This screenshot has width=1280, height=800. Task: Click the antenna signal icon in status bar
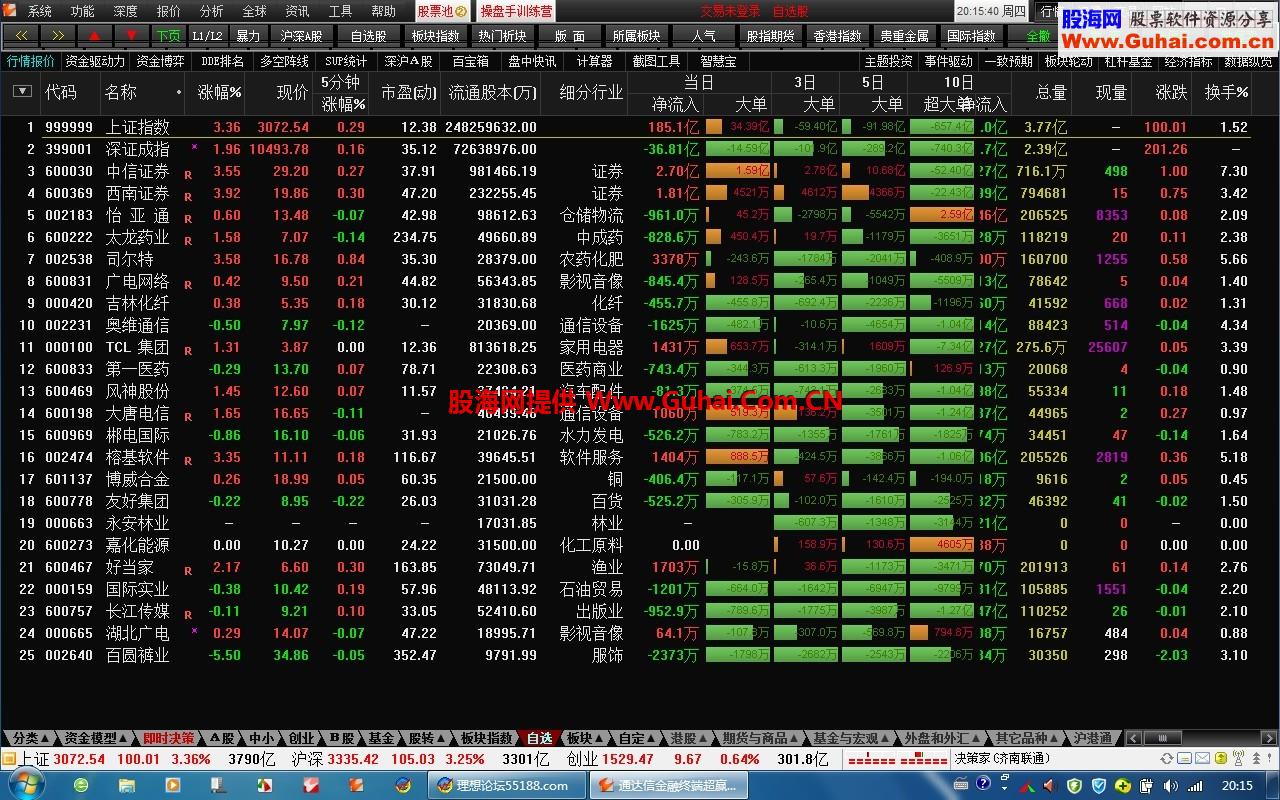pyautogui.click(x=1238, y=757)
